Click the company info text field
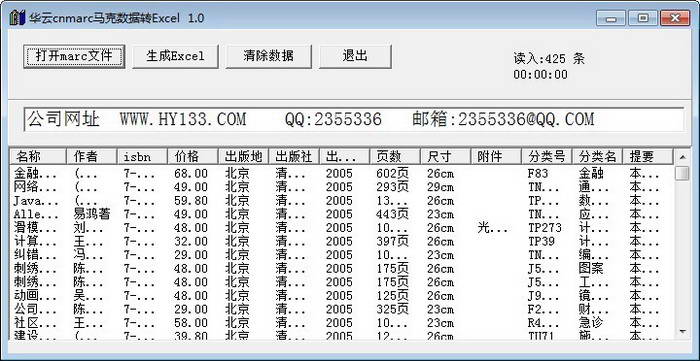The height and width of the screenshot is (361, 700). (x=354, y=120)
